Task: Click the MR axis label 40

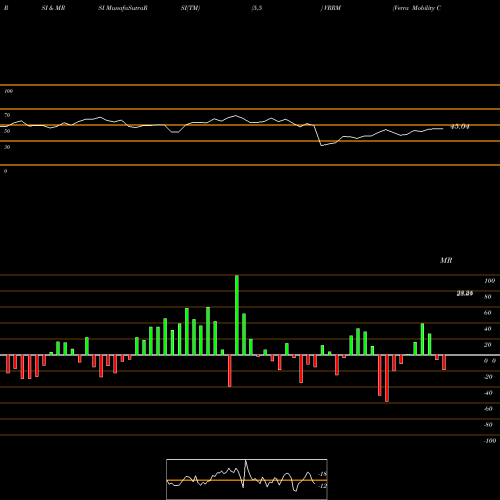Action: point(487,329)
